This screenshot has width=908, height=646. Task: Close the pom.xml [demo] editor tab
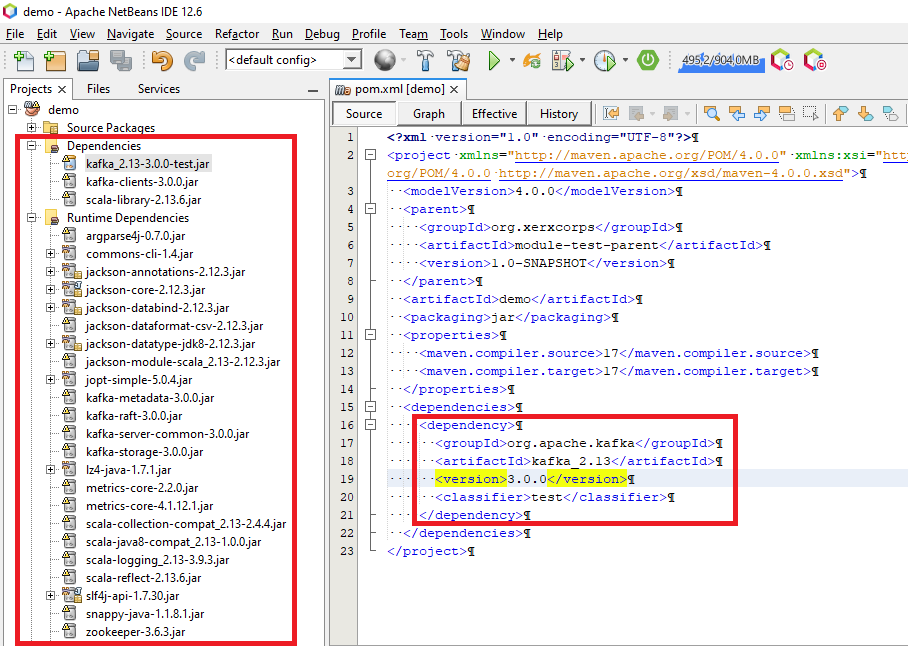(455, 89)
